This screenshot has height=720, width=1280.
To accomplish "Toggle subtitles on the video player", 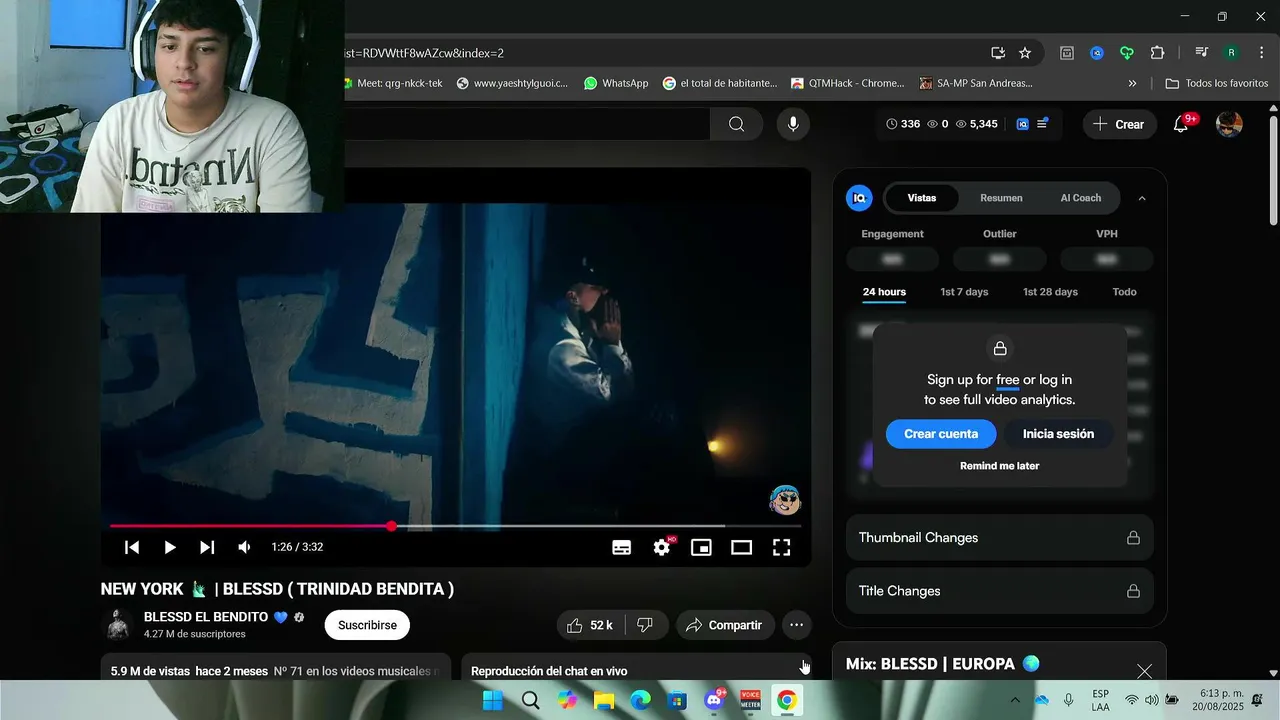I will (621, 547).
